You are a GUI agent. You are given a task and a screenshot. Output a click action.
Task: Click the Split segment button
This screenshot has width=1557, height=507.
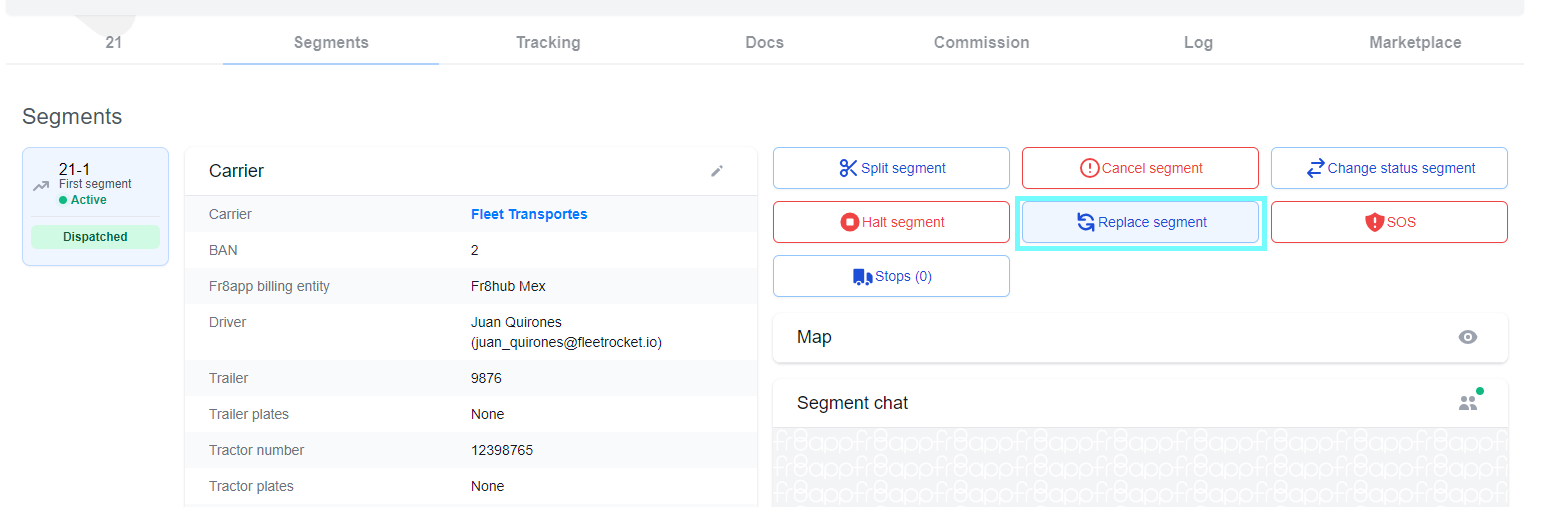pos(891,168)
